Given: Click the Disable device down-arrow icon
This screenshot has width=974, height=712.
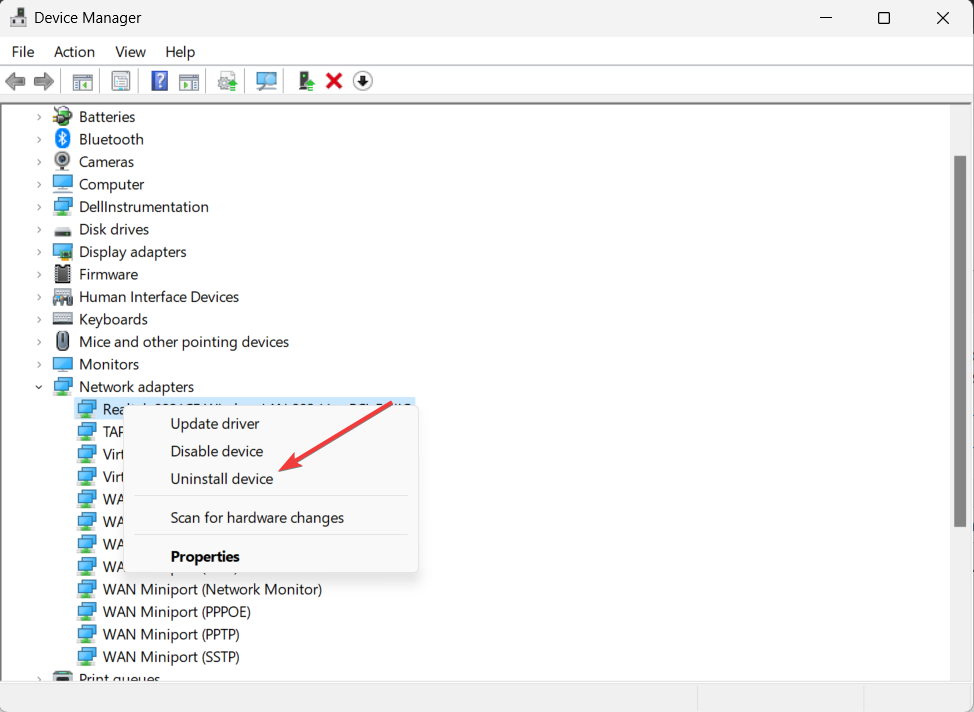Looking at the screenshot, I should (x=363, y=81).
